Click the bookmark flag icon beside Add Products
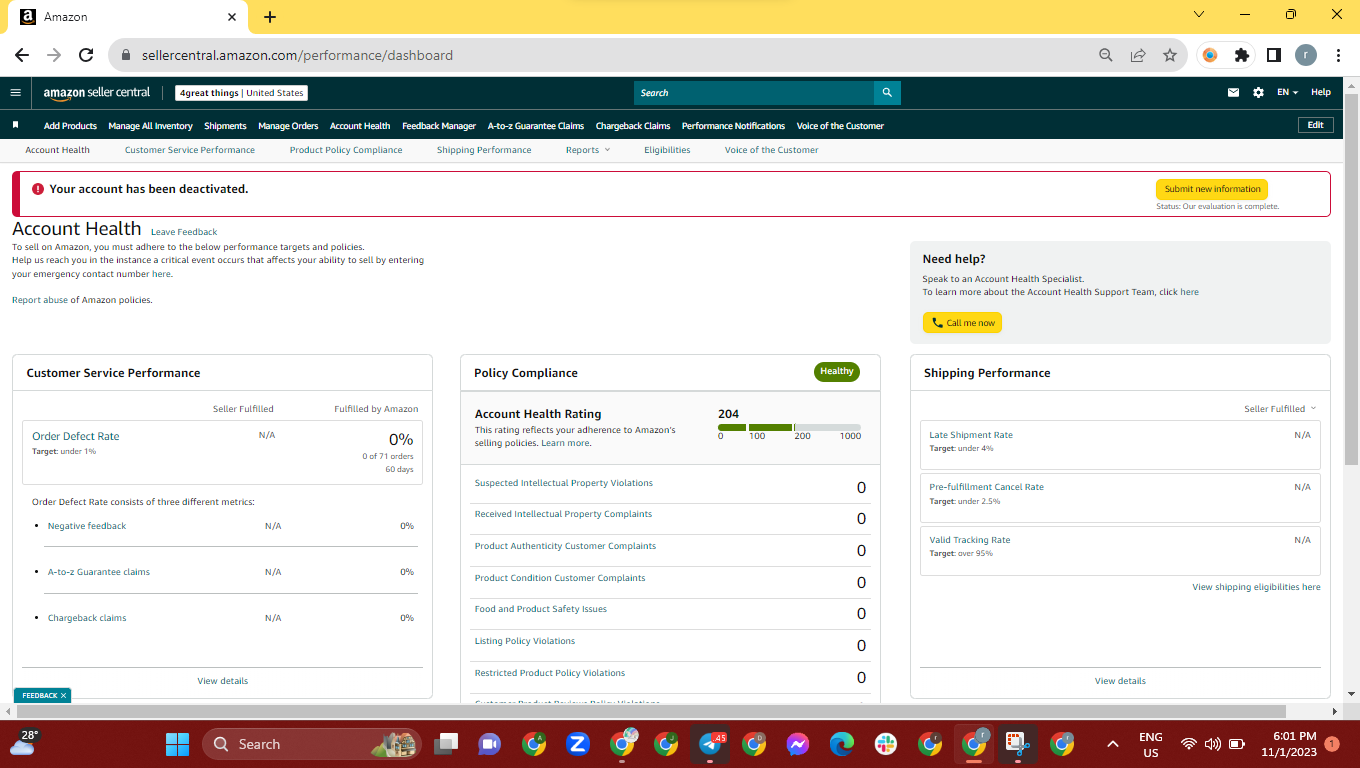The height and width of the screenshot is (768, 1360). click(x=16, y=125)
